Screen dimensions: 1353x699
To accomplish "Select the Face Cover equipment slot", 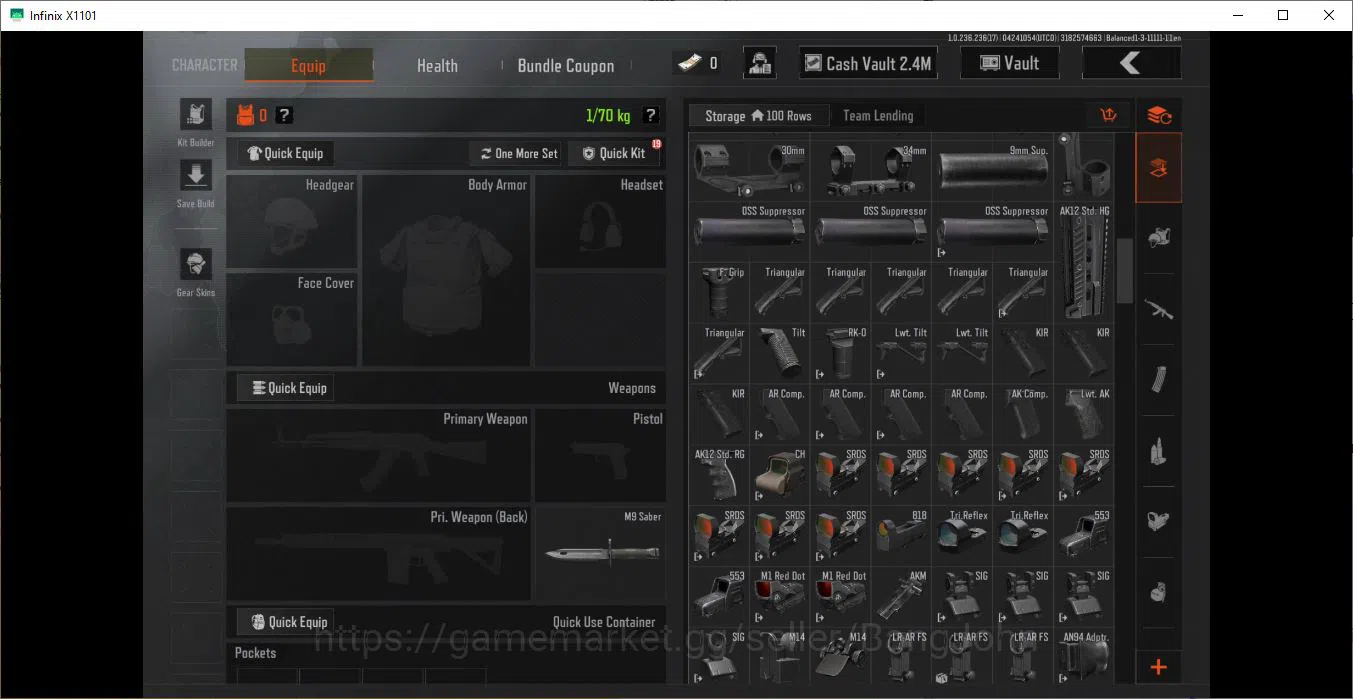I will point(292,319).
